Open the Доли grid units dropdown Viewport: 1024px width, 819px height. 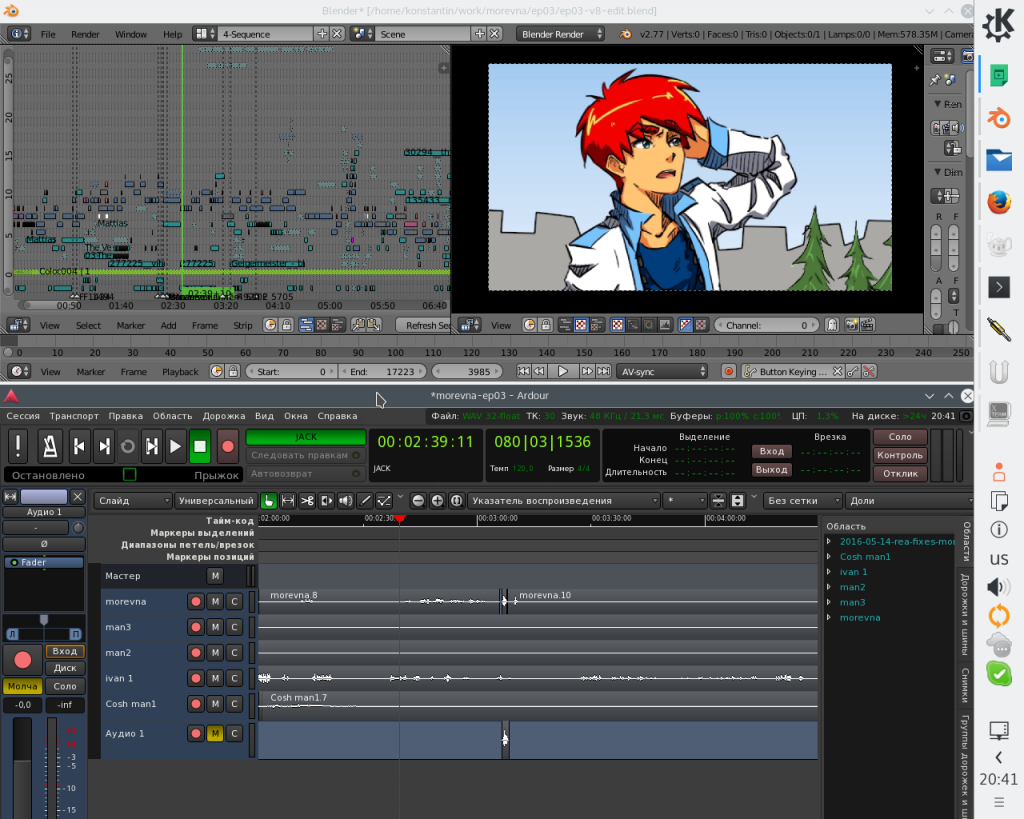tap(910, 501)
